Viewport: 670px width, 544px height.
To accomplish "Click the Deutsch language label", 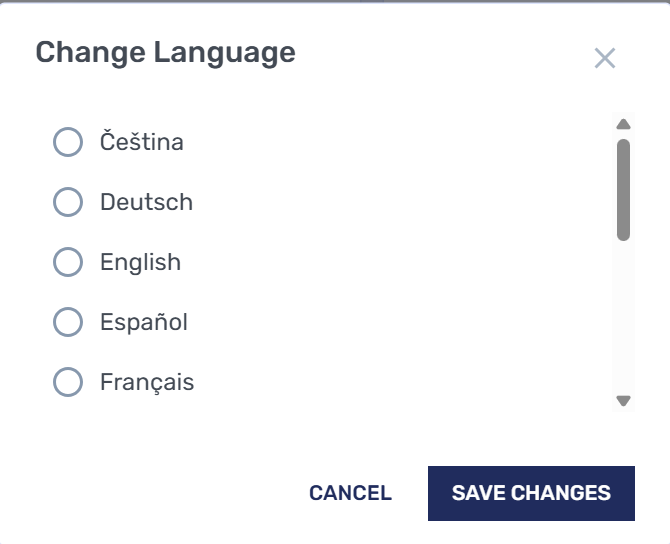I will pyautogui.click(x=146, y=202).
